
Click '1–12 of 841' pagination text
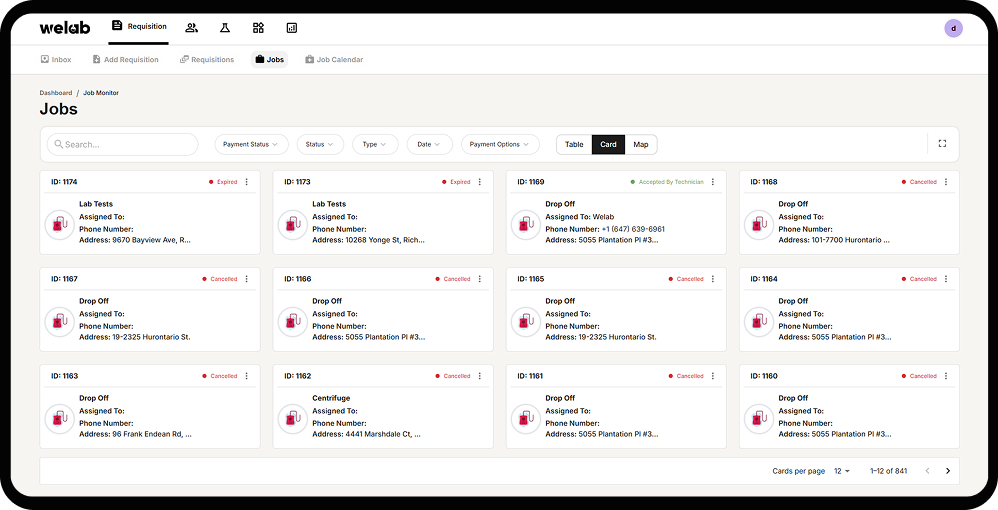889,471
